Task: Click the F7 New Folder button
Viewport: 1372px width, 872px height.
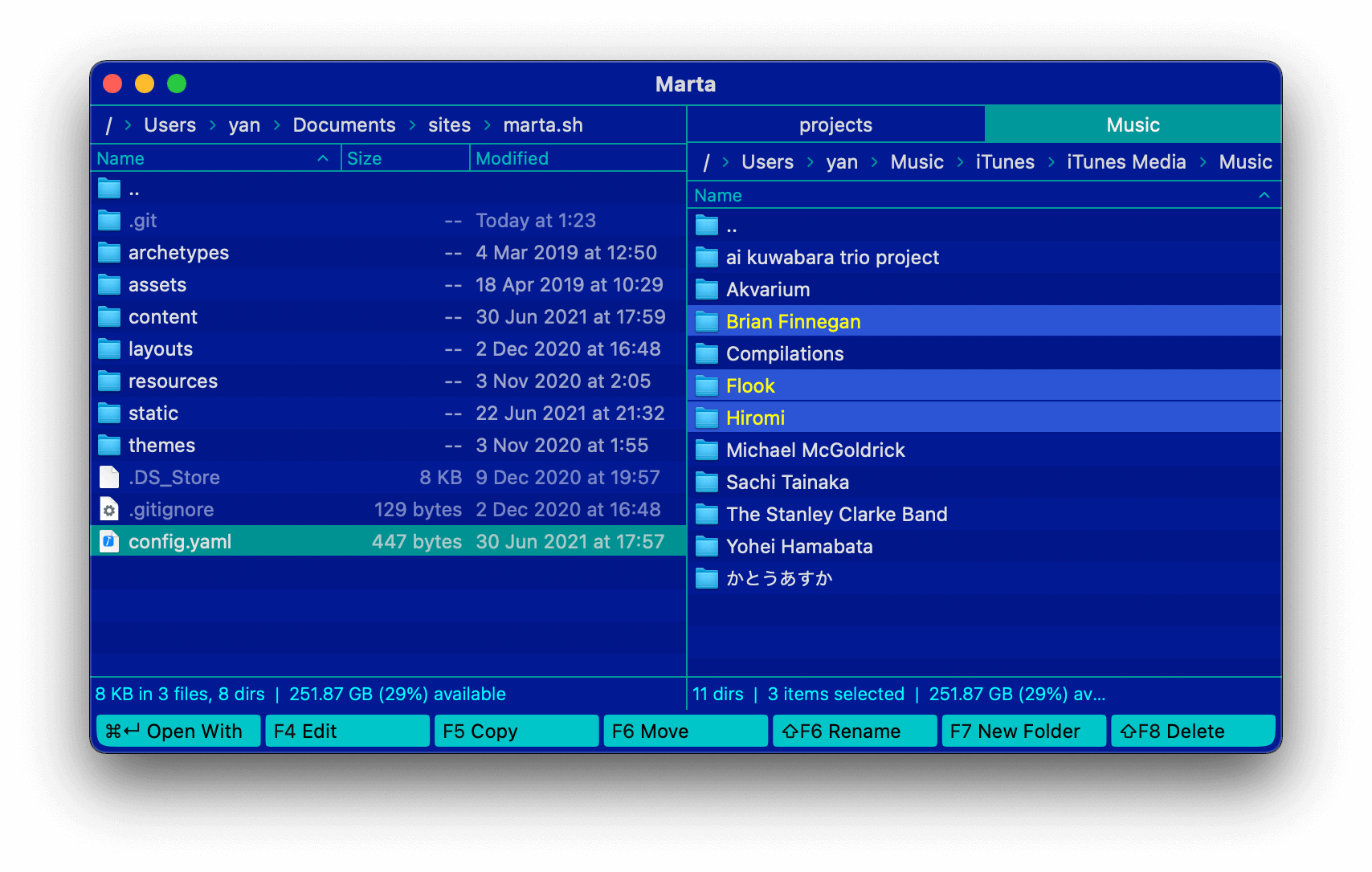Action: click(1024, 731)
